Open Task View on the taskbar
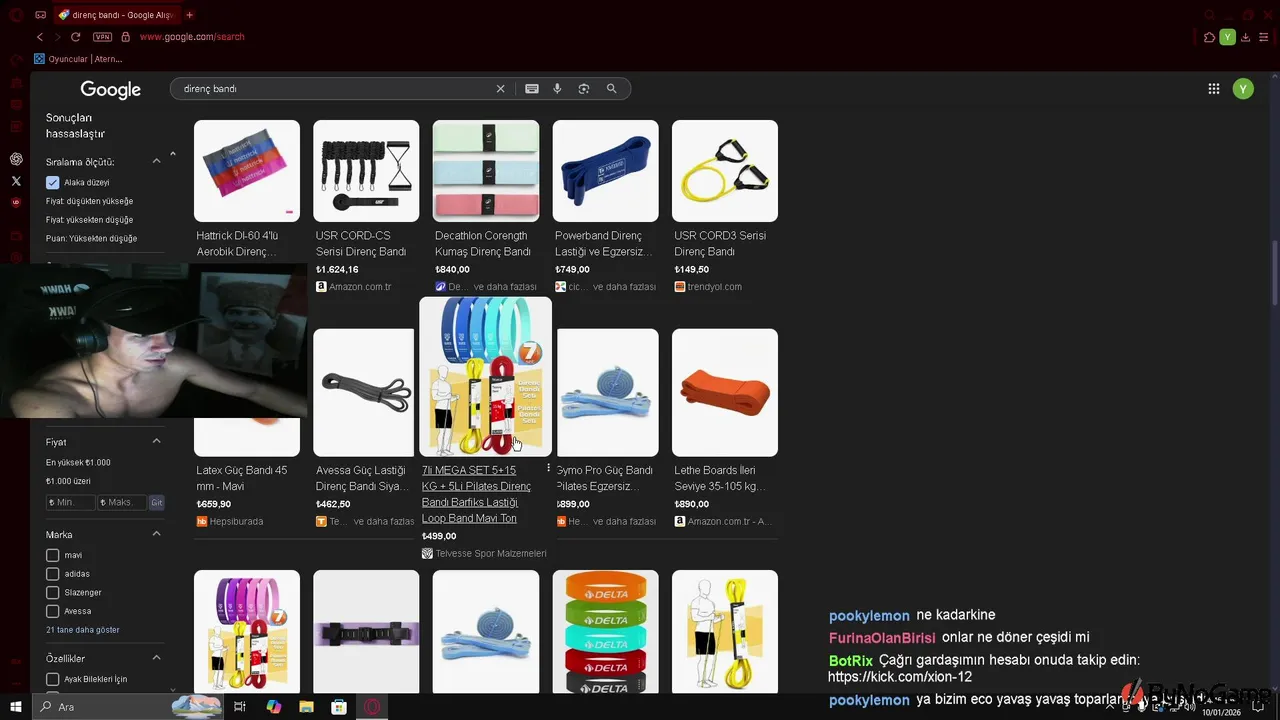The image size is (1280, 720). click(240, 707)
